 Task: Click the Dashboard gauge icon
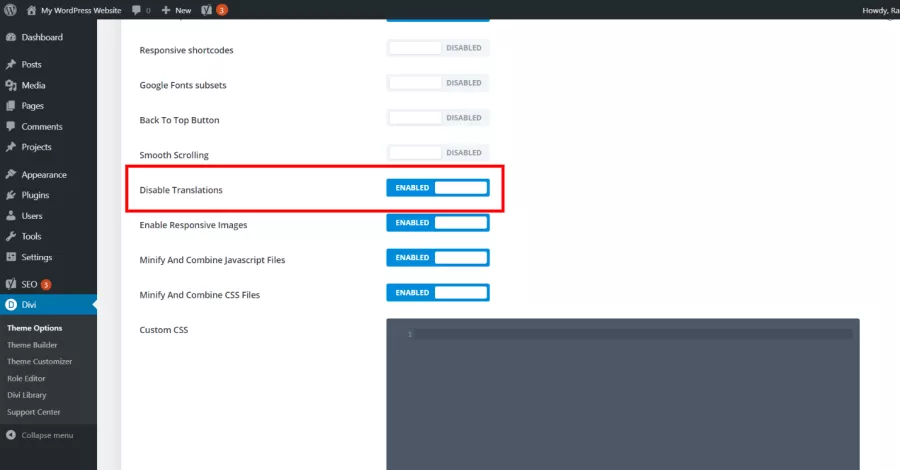click(x=11, y=37)
